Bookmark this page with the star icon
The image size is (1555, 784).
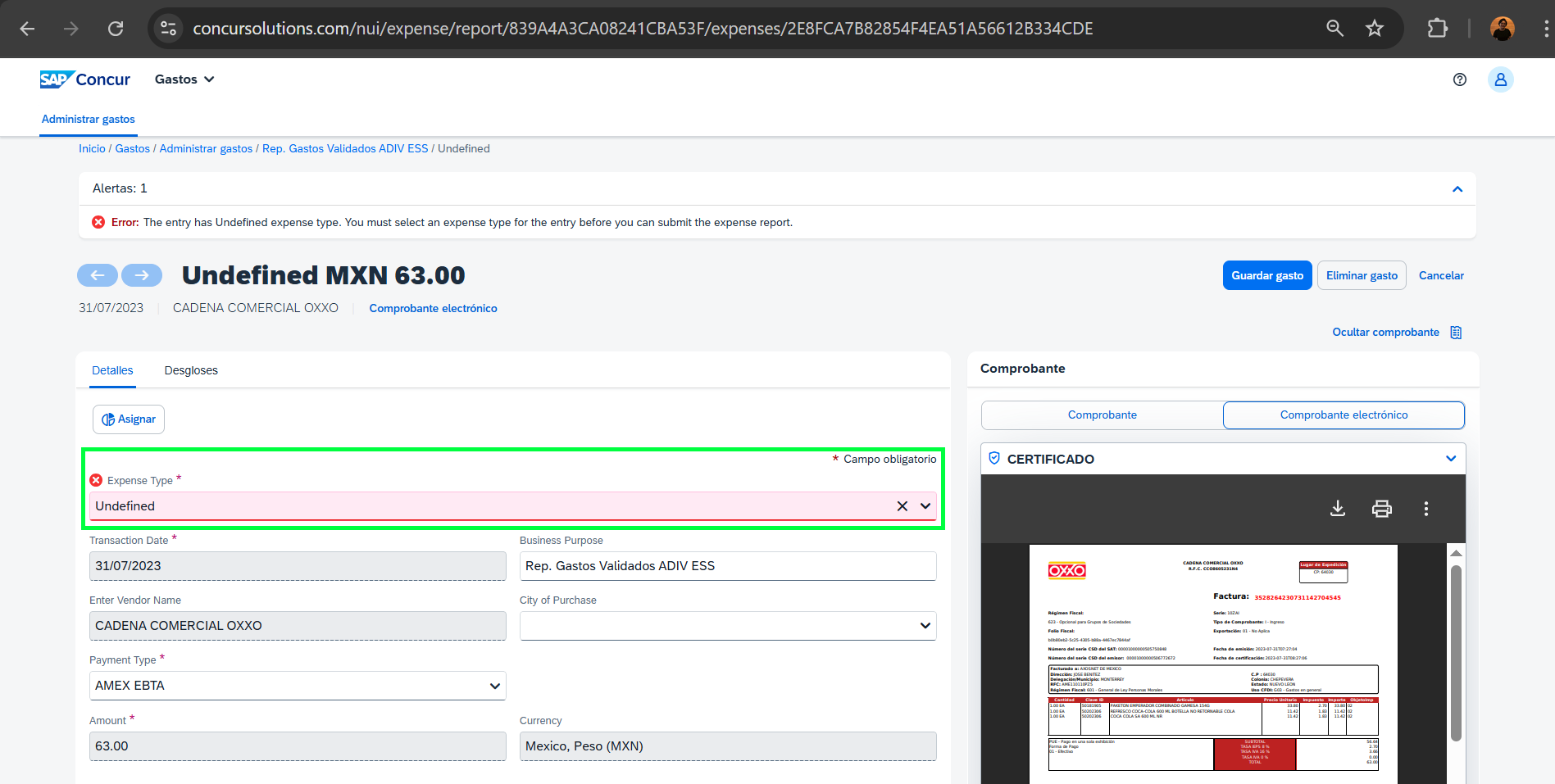1375,29
